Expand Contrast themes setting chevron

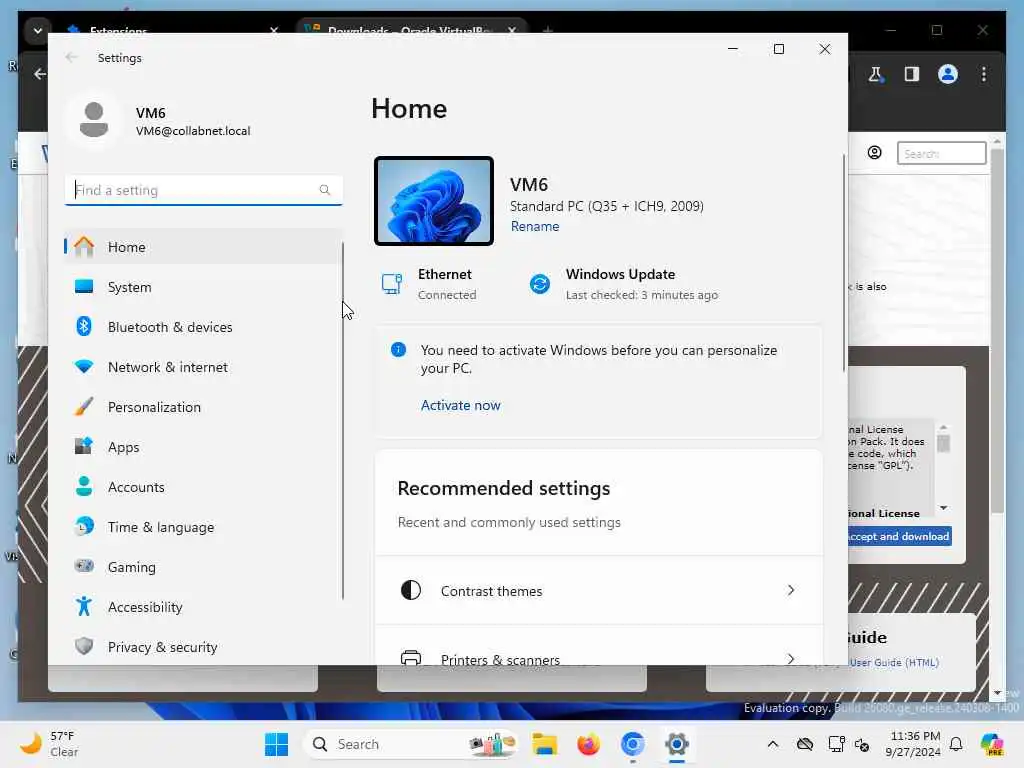791,590
